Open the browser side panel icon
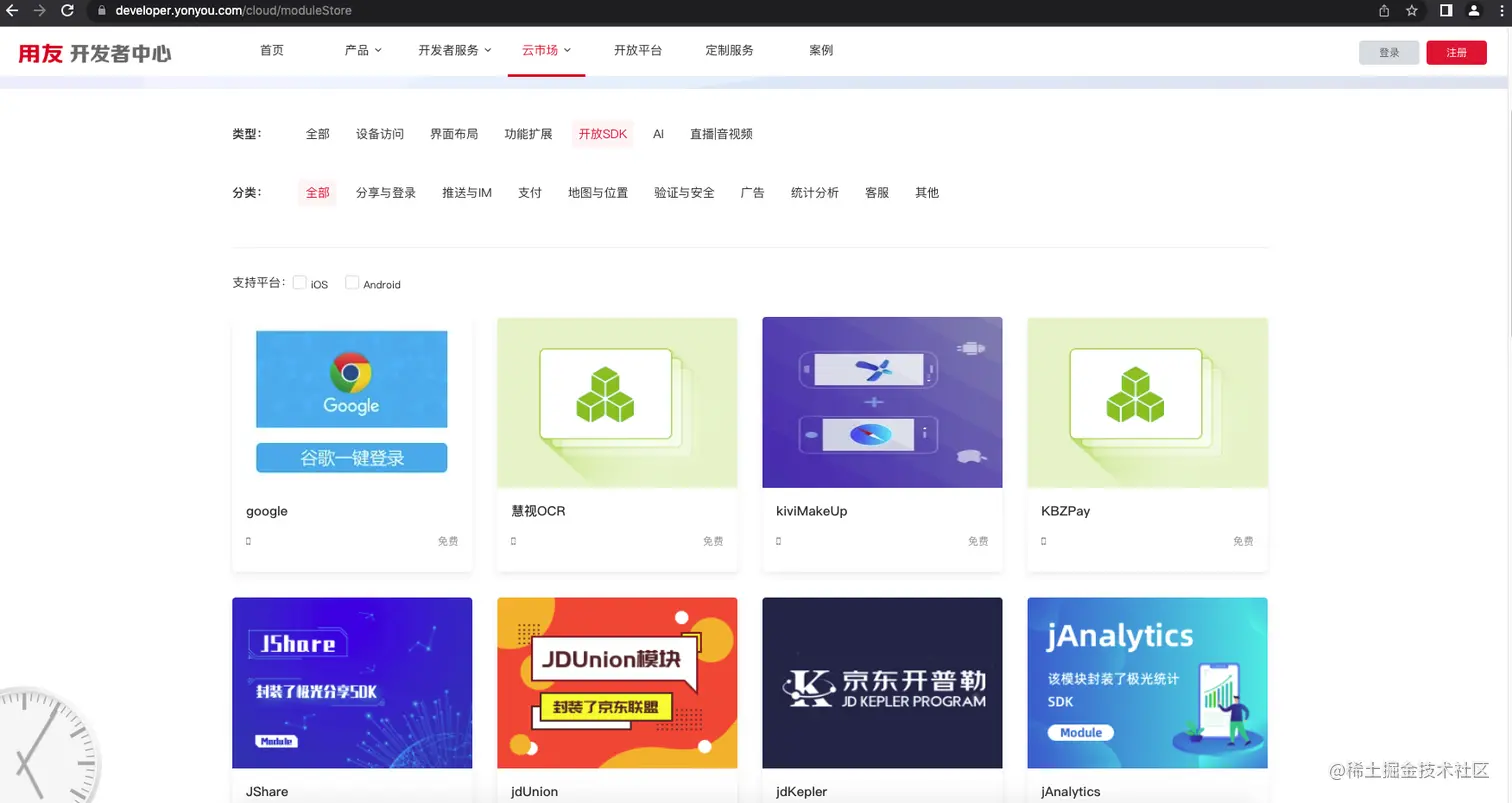 [1446, 10]
